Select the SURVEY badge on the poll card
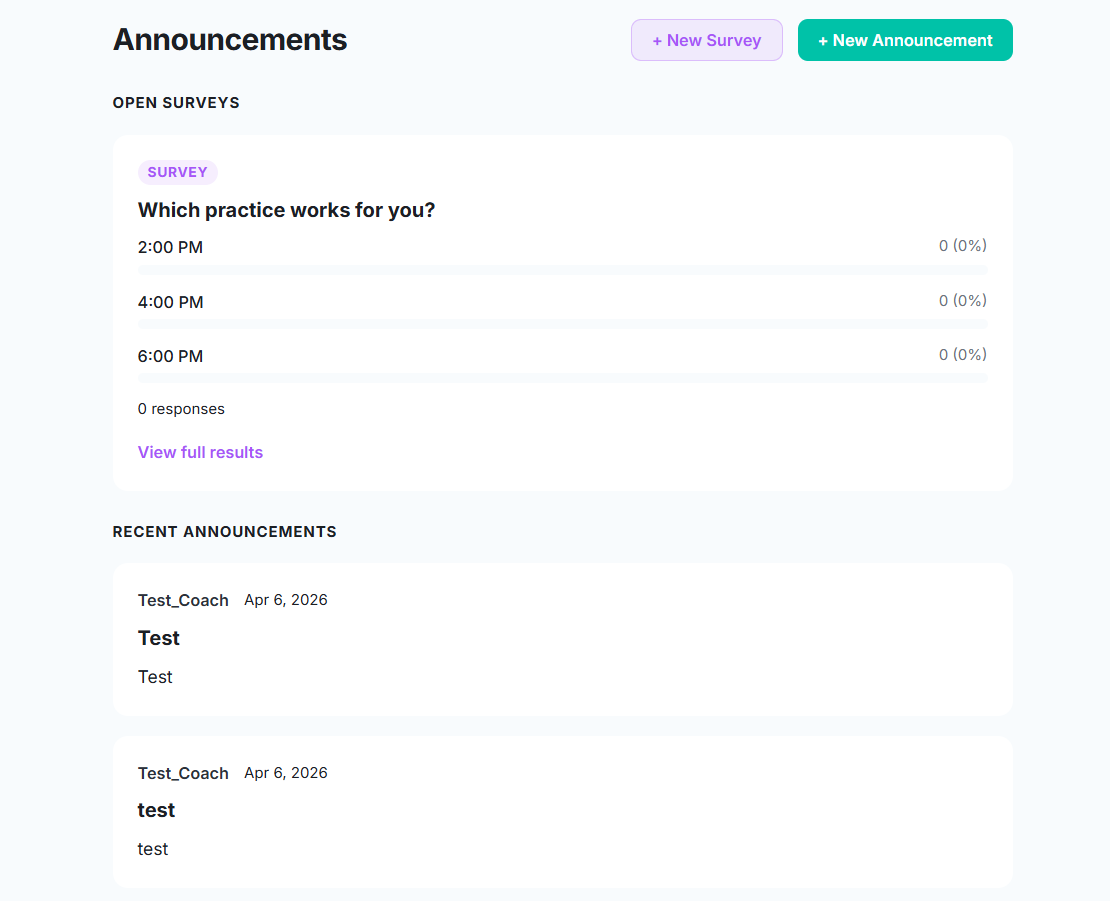The height and width of the screenshot is (901, 1110). 177,172
